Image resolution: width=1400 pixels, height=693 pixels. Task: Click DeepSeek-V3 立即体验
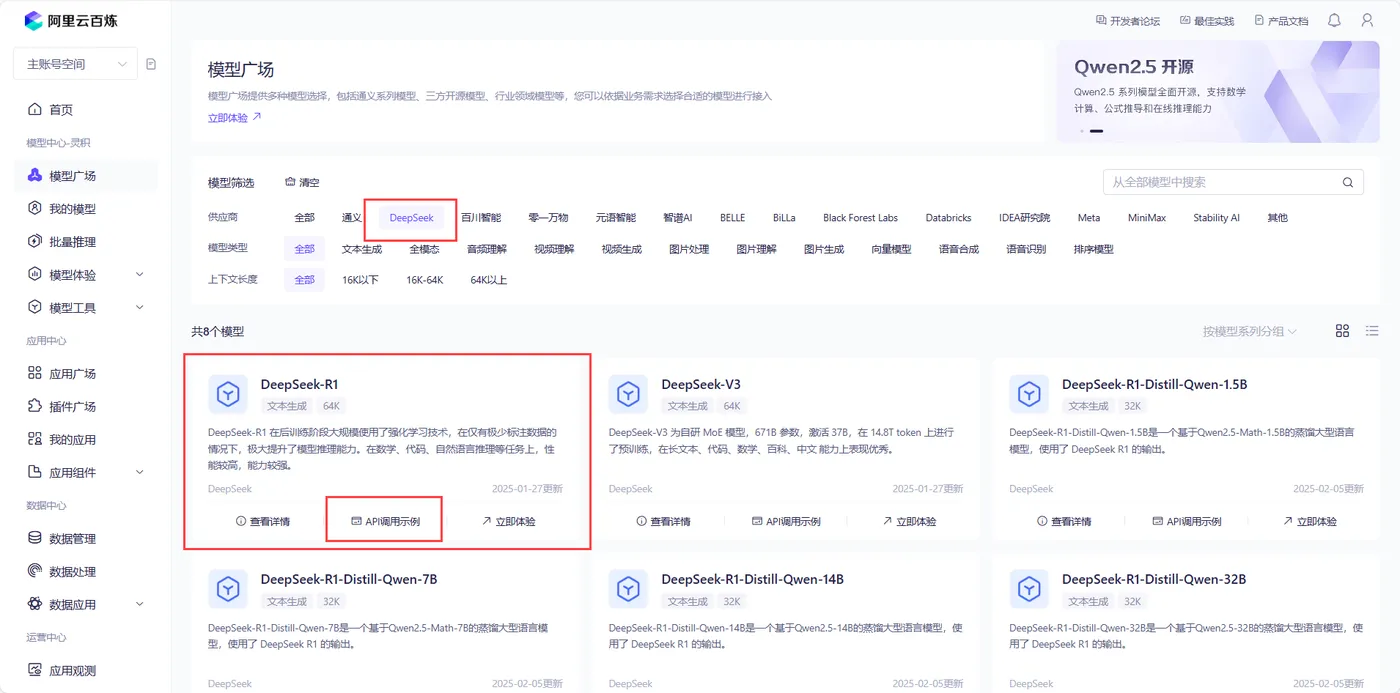pos(909,521)
